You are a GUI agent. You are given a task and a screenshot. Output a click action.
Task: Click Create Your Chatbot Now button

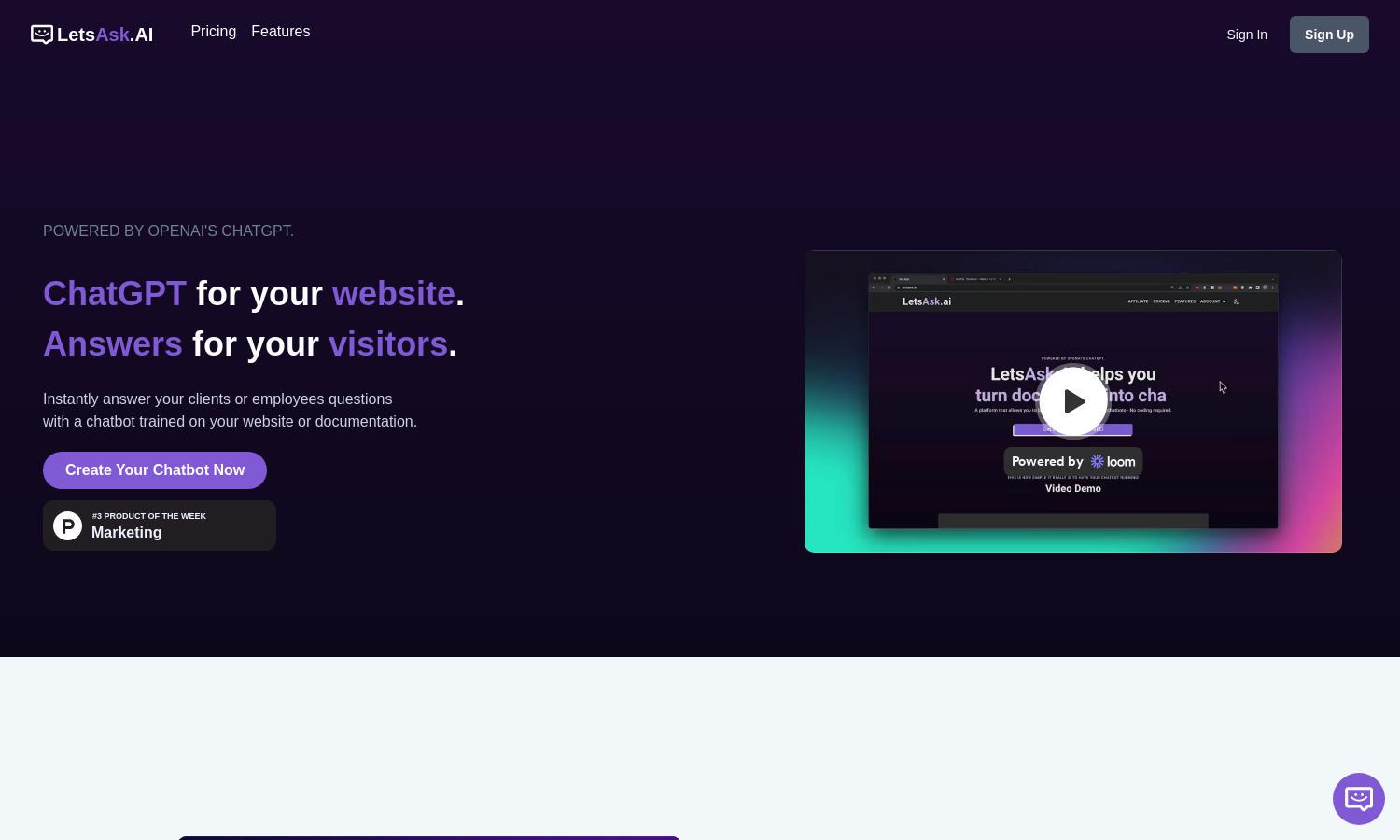point(155,470)
